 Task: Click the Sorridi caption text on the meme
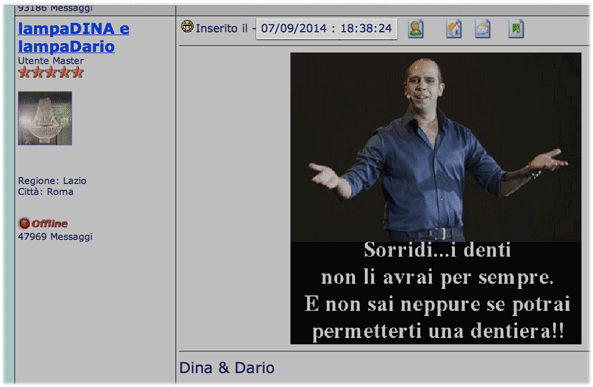[x=437, y=291]
